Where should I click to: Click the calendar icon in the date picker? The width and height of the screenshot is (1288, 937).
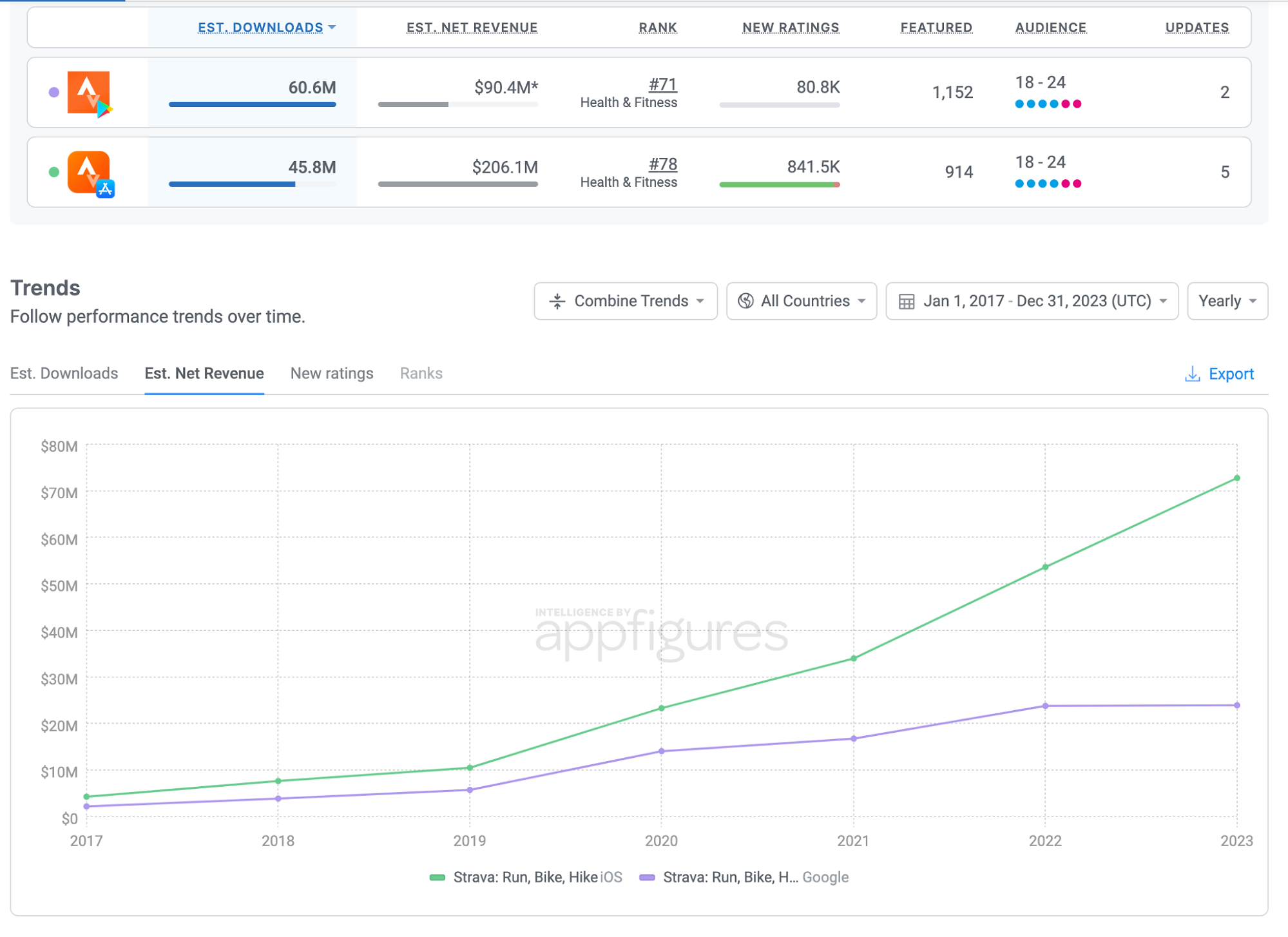[x=907, y=302]
